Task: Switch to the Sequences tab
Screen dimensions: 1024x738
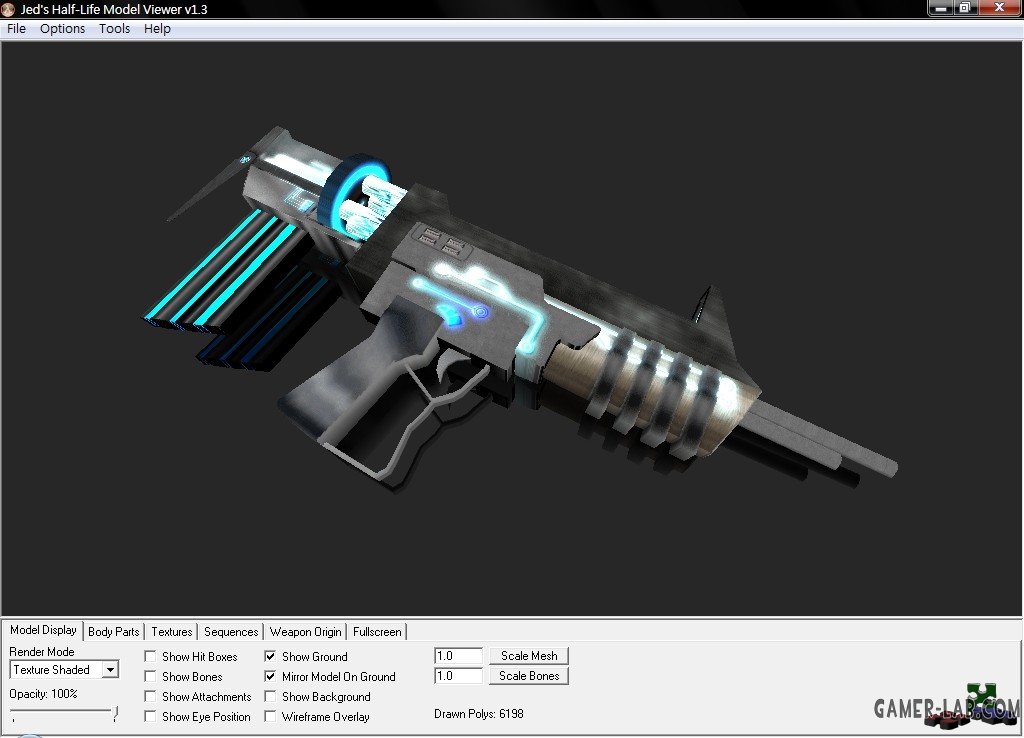Action: 231,632
